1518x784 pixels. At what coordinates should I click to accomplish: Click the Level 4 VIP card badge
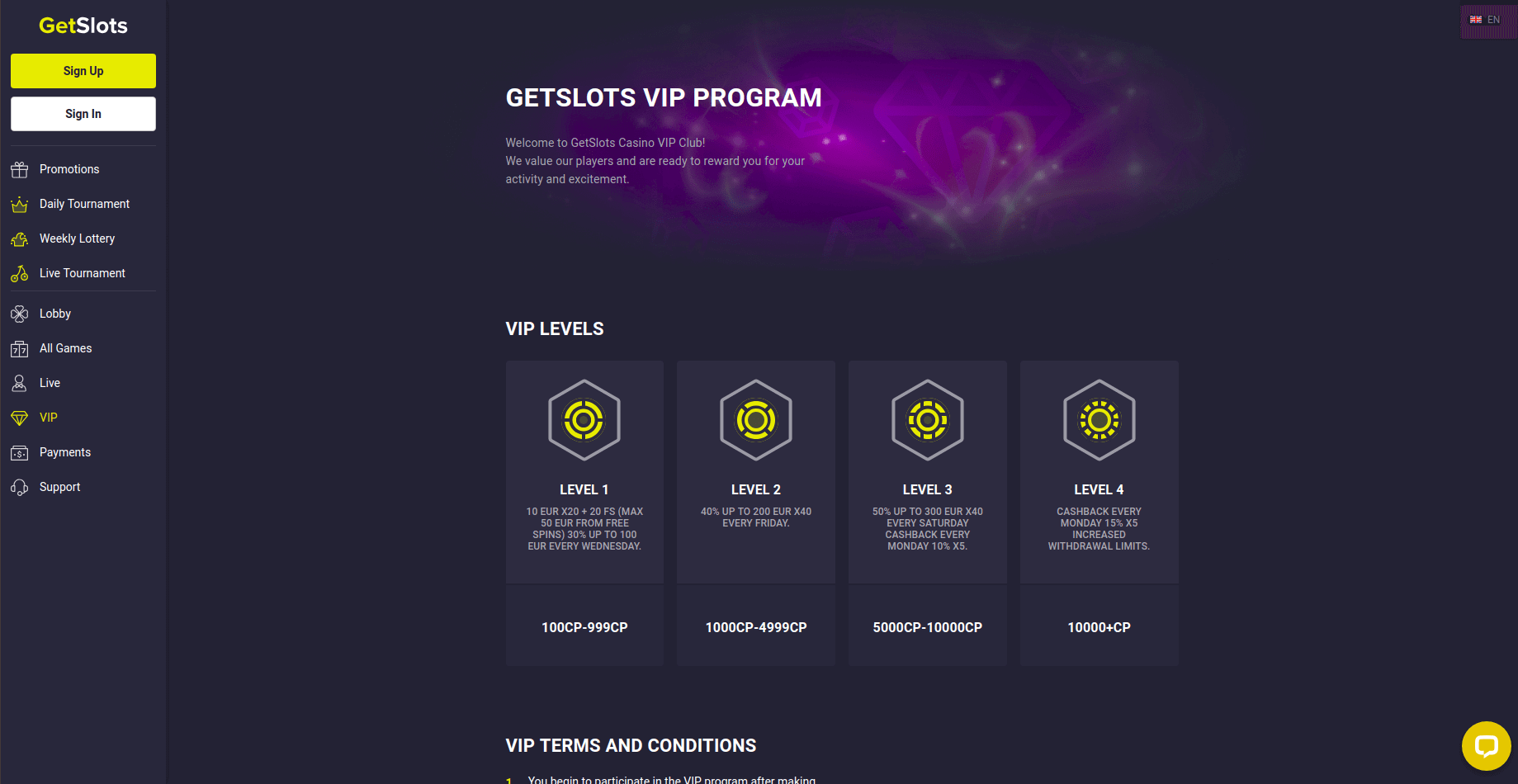click(x=1099, y=420)
